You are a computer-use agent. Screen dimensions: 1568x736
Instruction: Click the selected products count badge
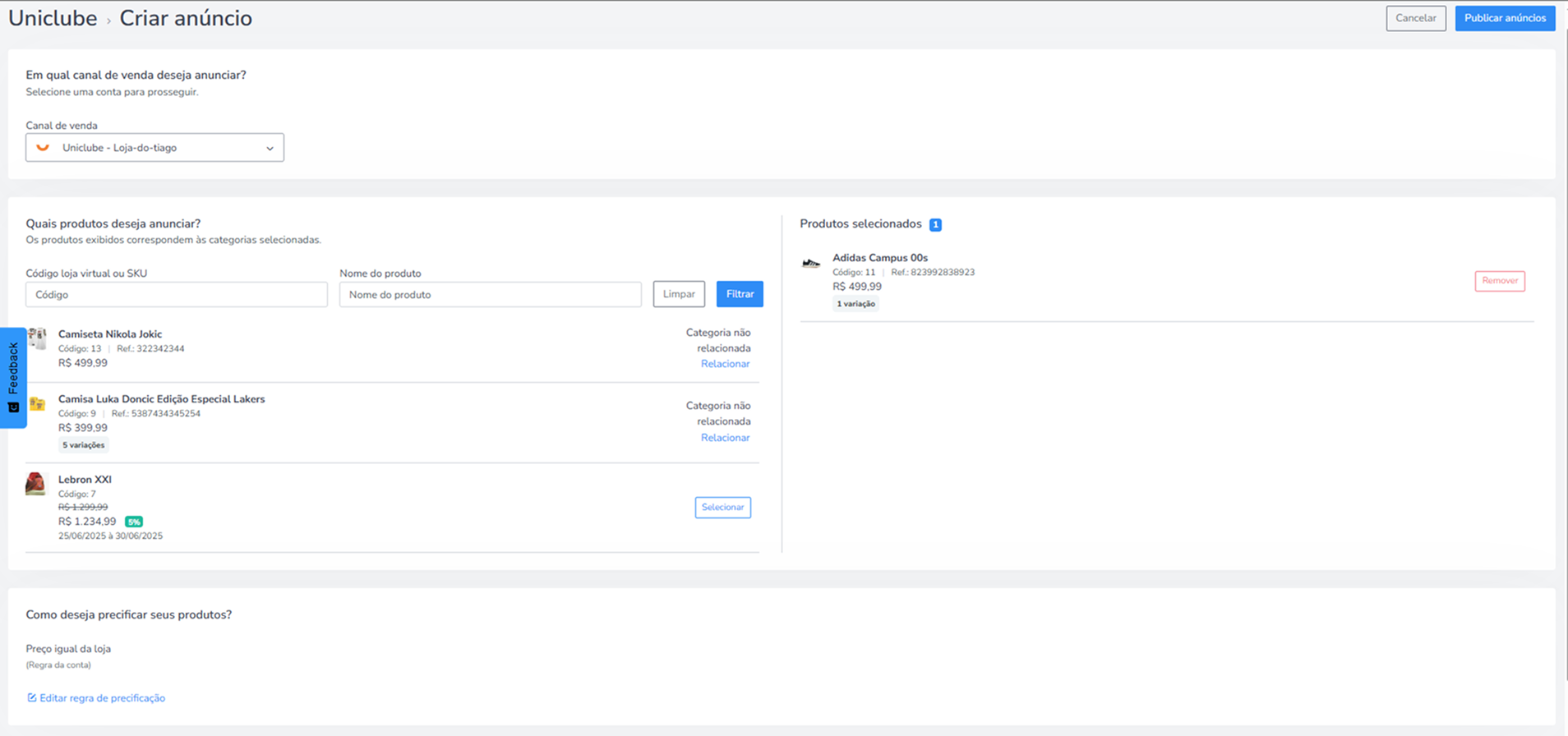(935, 224)
